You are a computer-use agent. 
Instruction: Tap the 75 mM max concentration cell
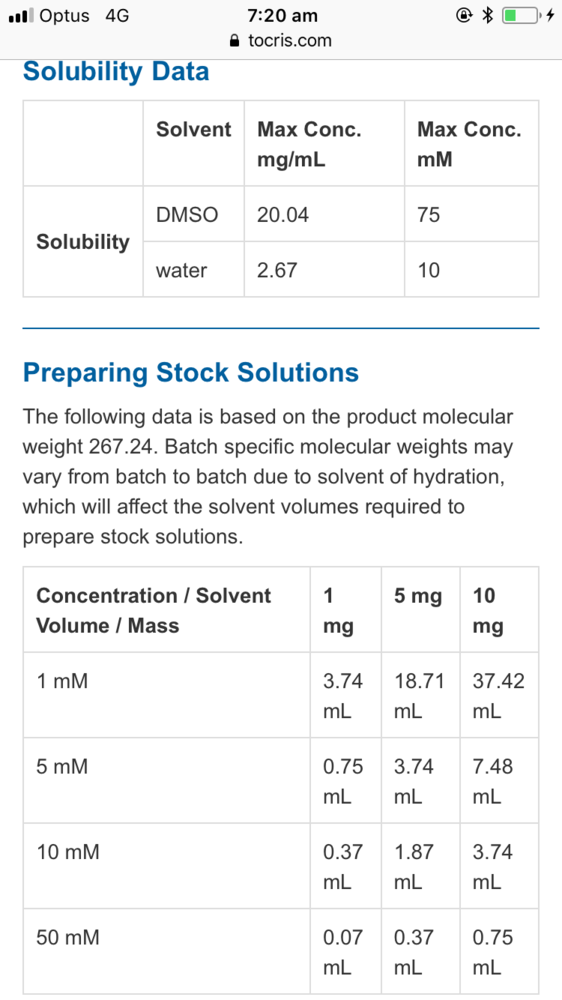point(471,214)
